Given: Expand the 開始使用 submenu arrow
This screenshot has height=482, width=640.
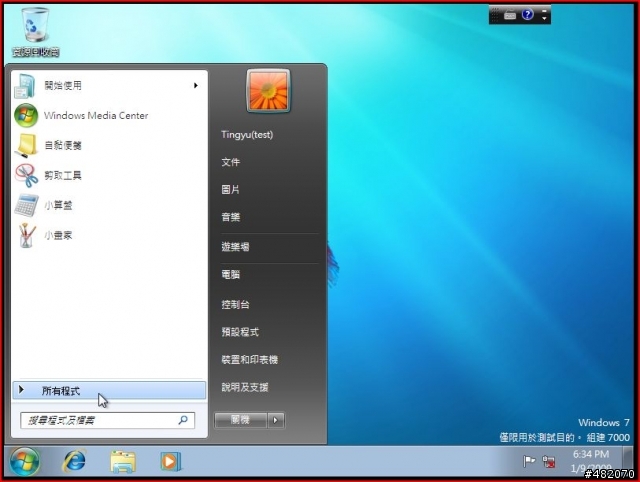Looking at the screenshot, I should [196, 85].
